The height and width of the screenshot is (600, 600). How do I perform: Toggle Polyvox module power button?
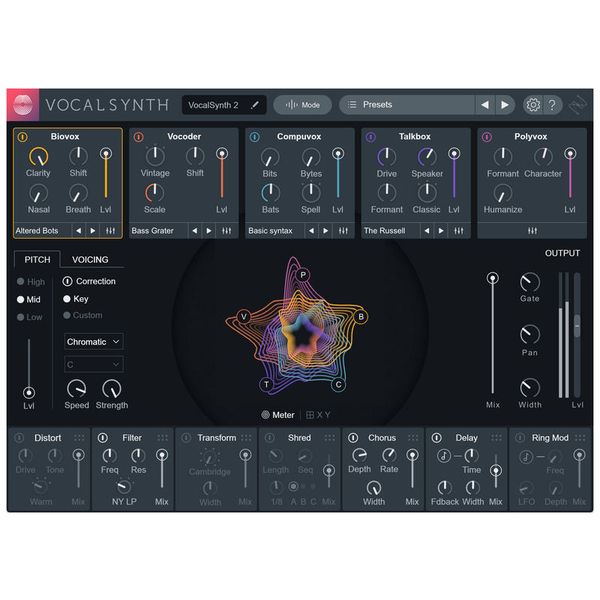[x=487, y=137]
